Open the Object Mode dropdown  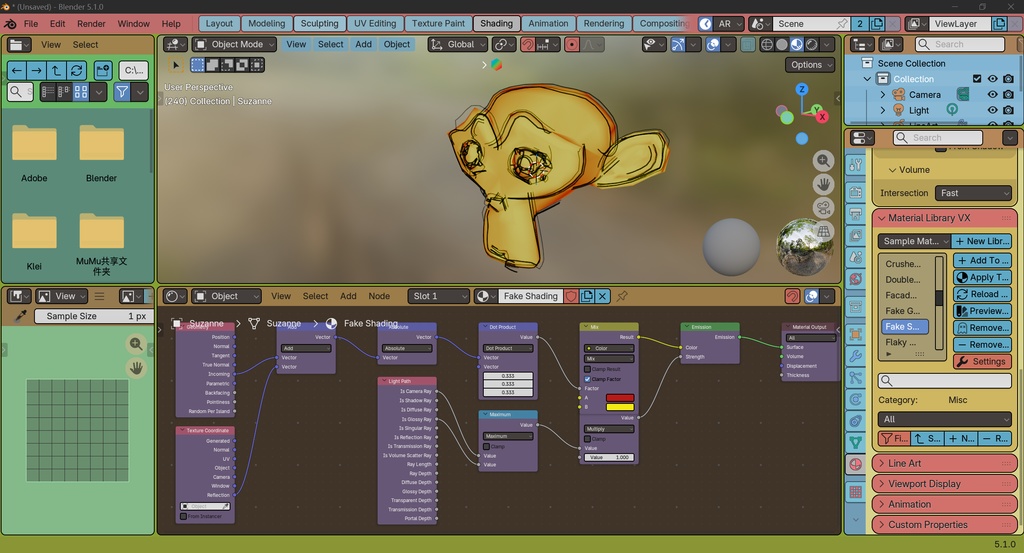pyautogui.click(x=234, y=44)
